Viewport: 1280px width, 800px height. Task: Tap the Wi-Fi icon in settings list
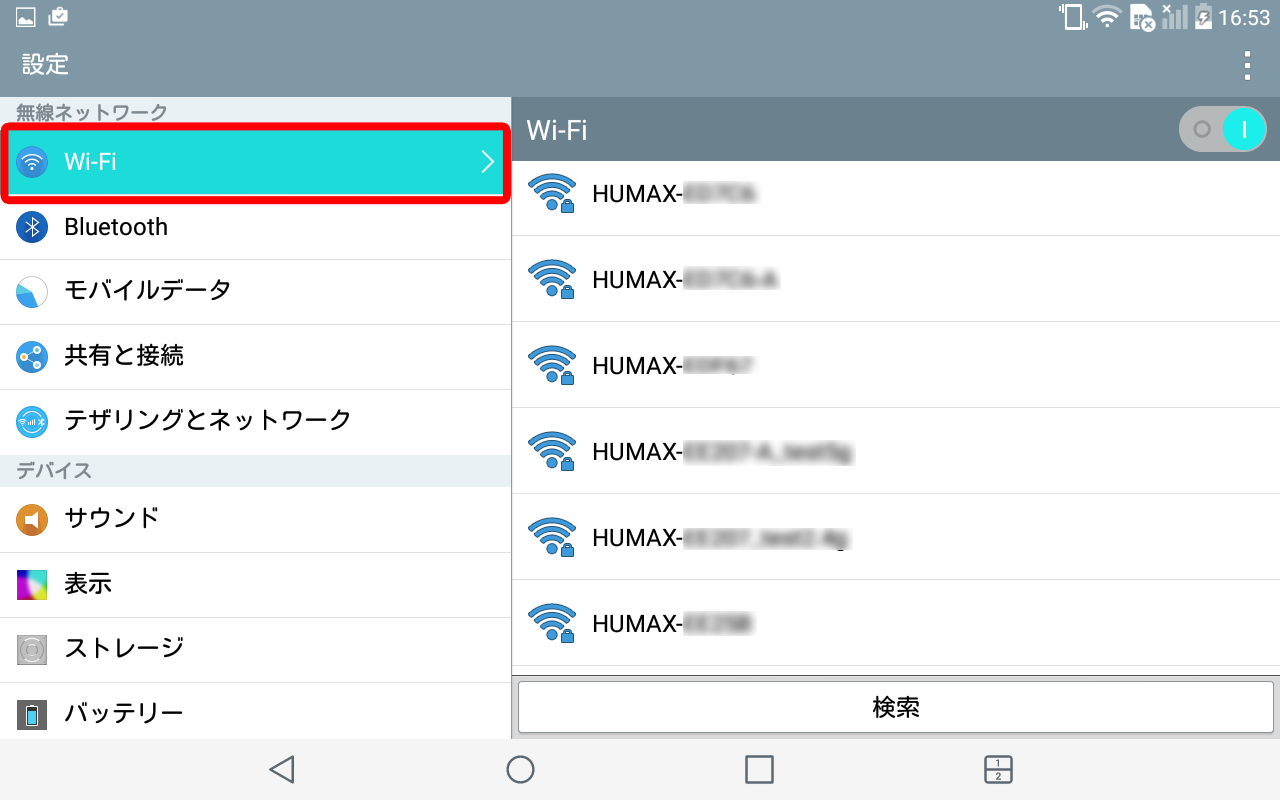coord(32,162)
